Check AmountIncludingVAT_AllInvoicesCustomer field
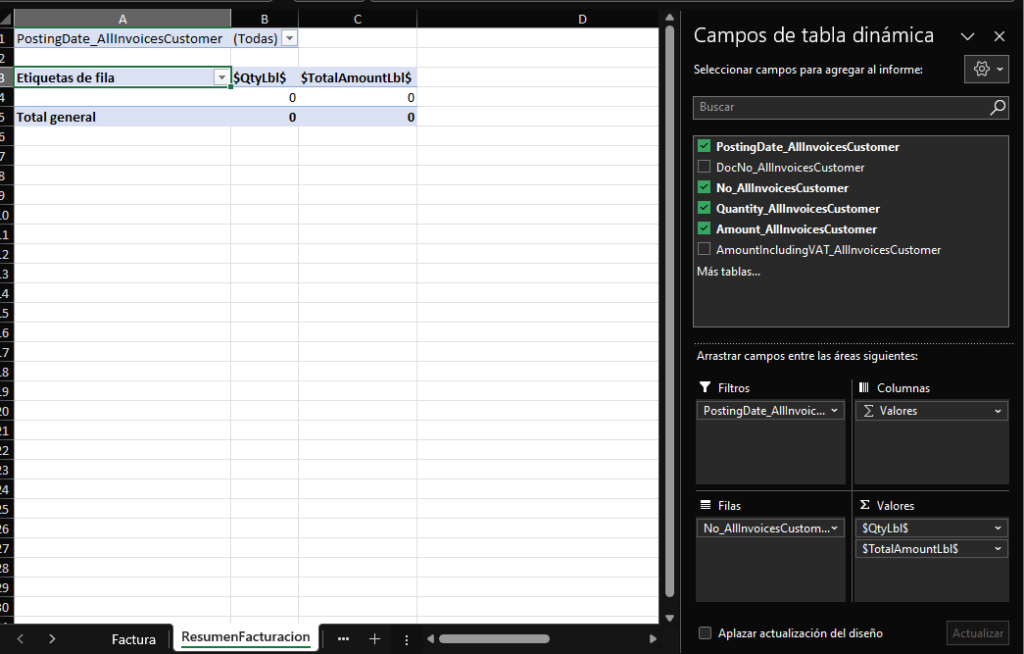The height and width of the screenshot is (654, 1024). point(703,250)
